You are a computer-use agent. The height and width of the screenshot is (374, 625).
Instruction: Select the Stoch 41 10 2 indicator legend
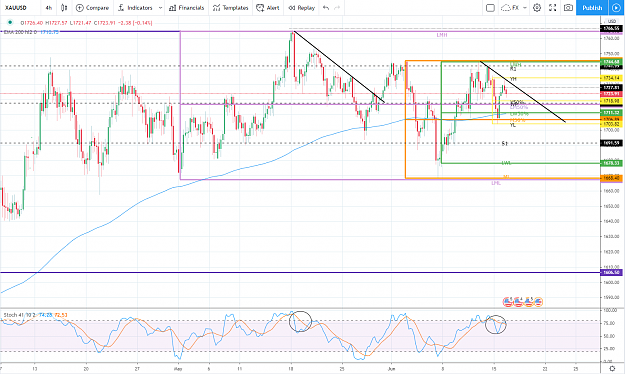coord(19,315)
